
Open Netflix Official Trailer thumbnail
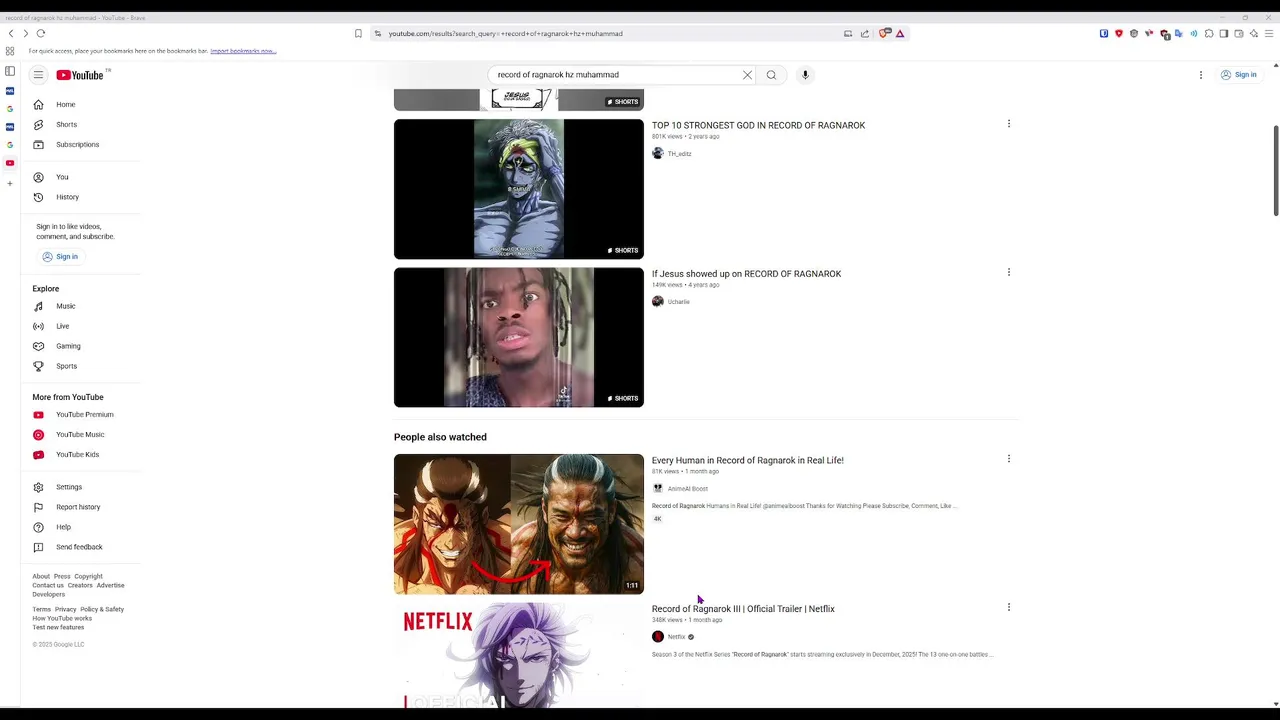point(519,655)
